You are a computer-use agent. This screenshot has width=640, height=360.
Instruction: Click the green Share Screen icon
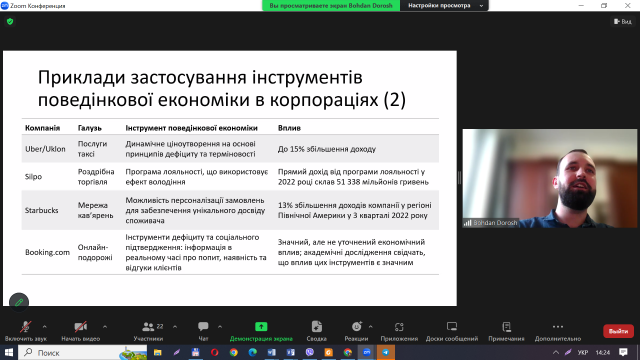261,327
